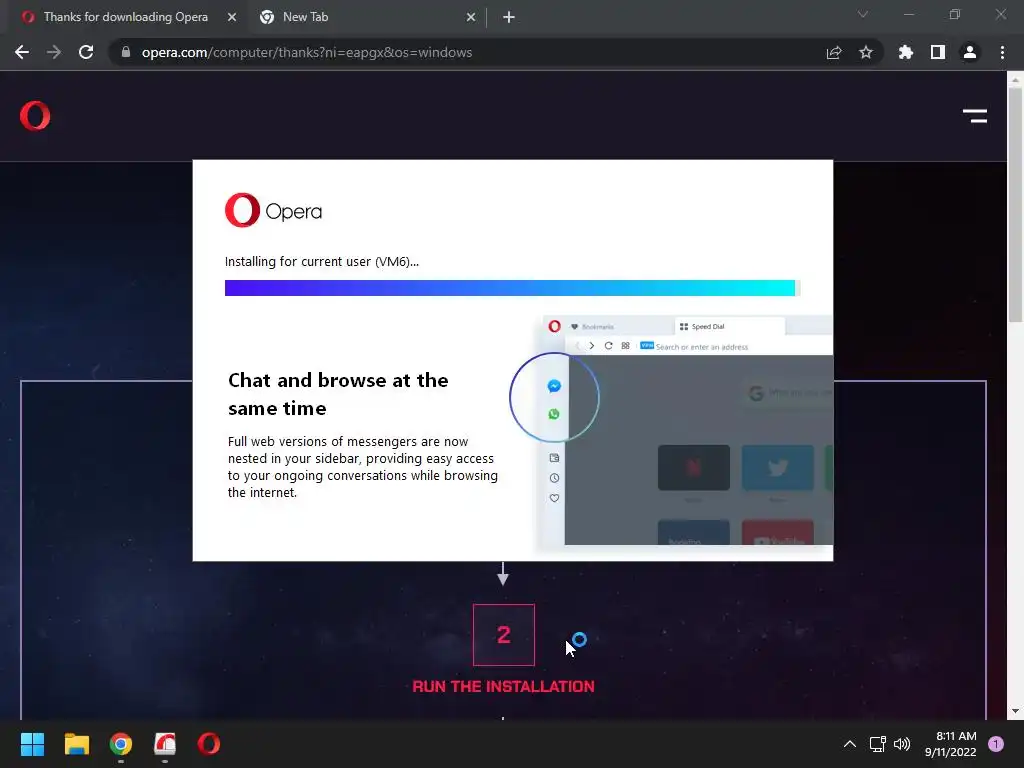Open the tab search chevron
This screenshot has width=1024, height=768.
pos(863,14)
